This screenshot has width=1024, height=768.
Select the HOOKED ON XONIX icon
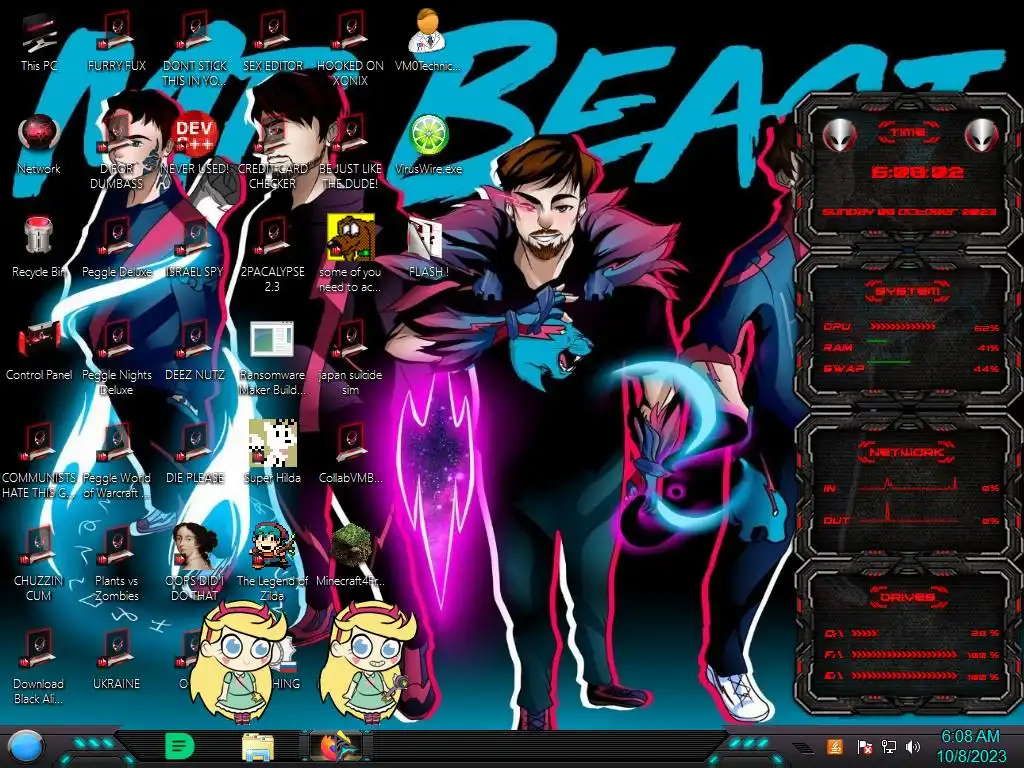350,50
